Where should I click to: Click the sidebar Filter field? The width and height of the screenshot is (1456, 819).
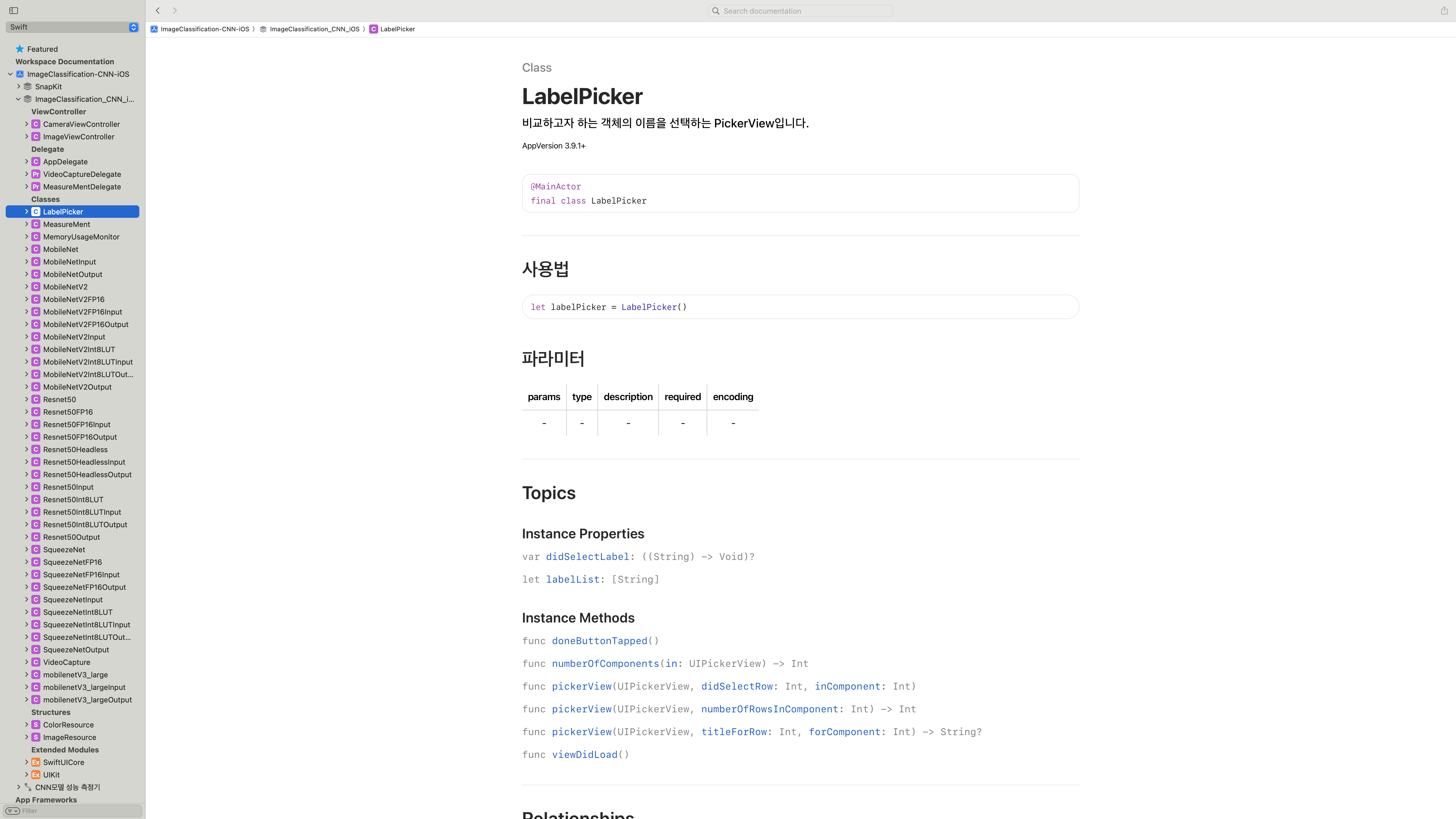72,810
